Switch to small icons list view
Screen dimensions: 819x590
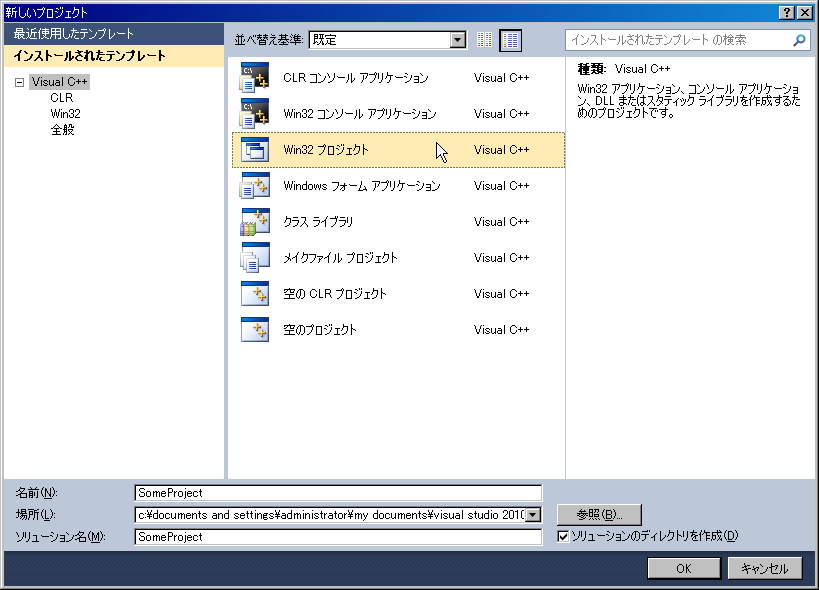(483, 40)
